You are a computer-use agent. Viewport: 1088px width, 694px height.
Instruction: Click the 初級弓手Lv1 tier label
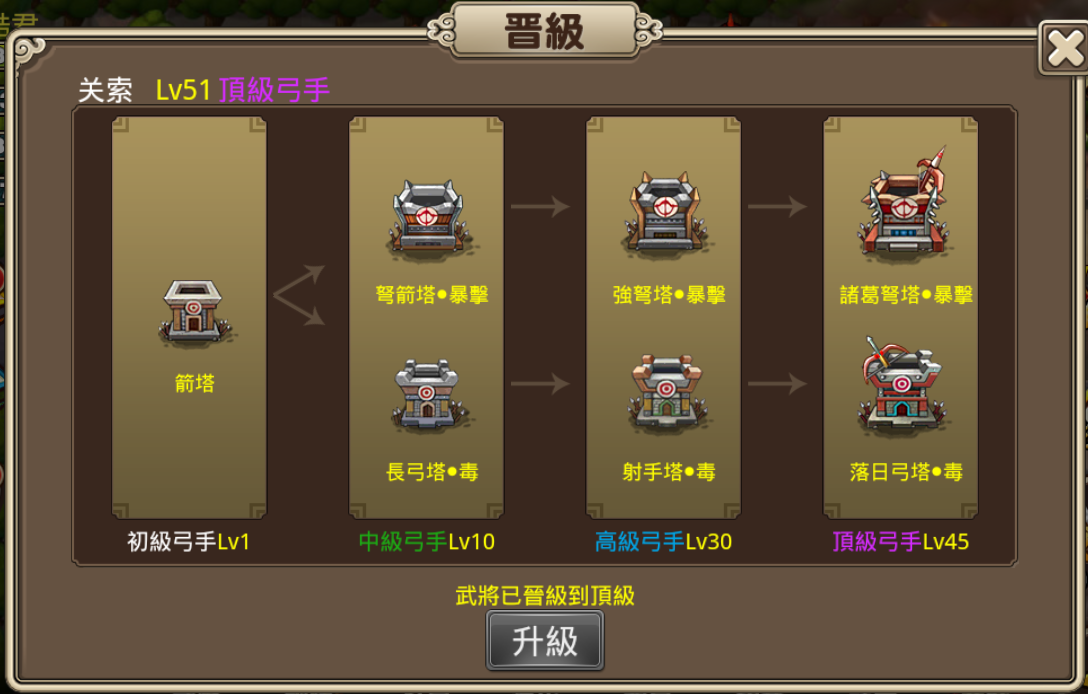pyautogui.click(x=188, y=541)
